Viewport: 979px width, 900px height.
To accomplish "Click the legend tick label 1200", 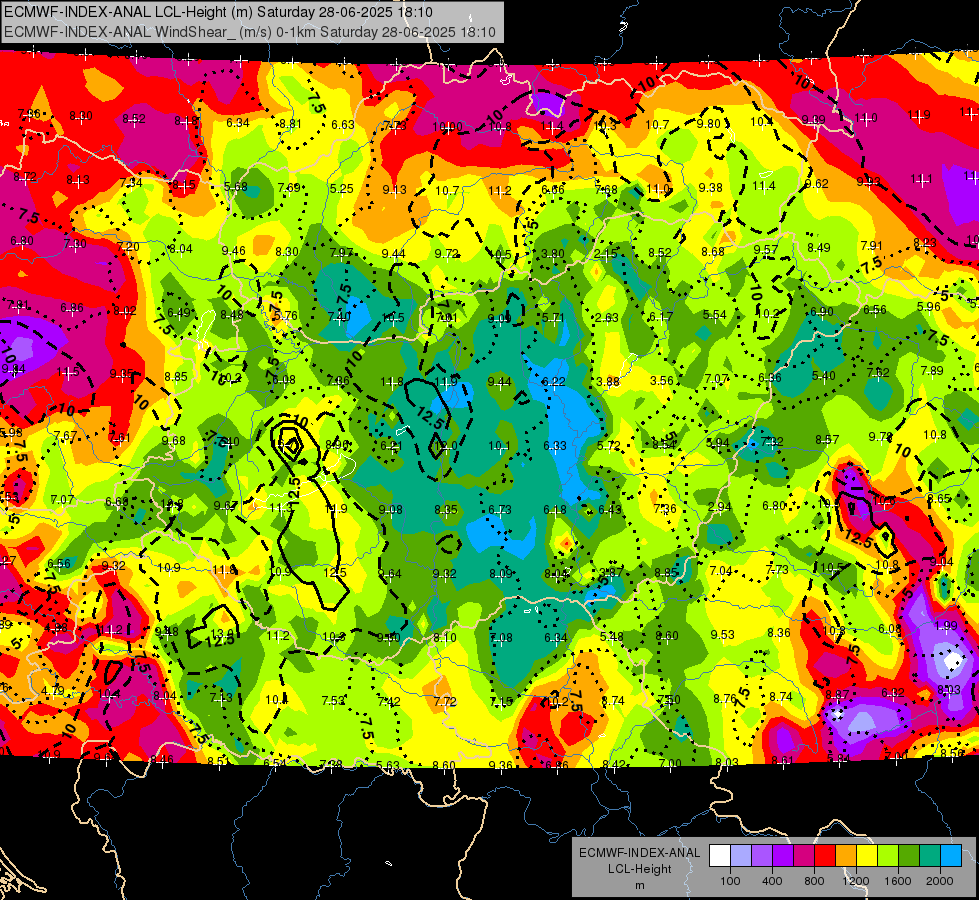I will [x=856, y=881].
